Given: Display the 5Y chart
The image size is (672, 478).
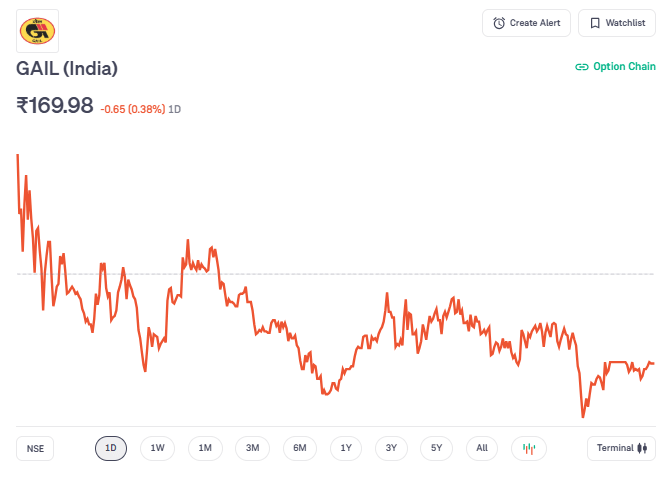Looking at the screenshot, I should 437,448.
